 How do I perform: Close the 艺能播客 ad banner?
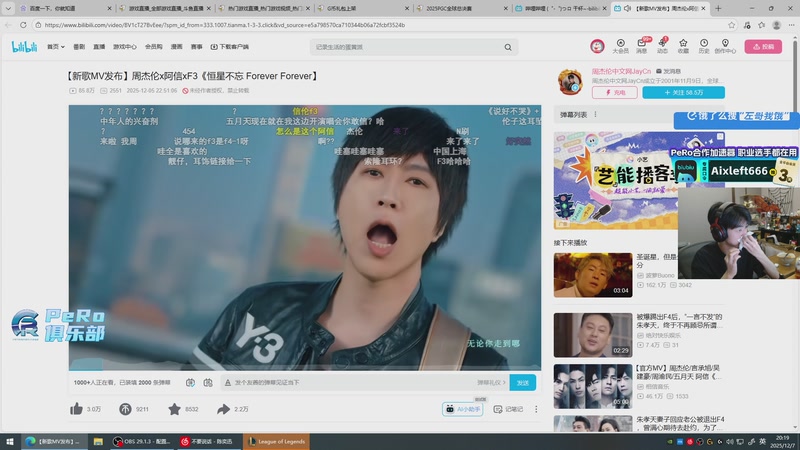(720, 136)
